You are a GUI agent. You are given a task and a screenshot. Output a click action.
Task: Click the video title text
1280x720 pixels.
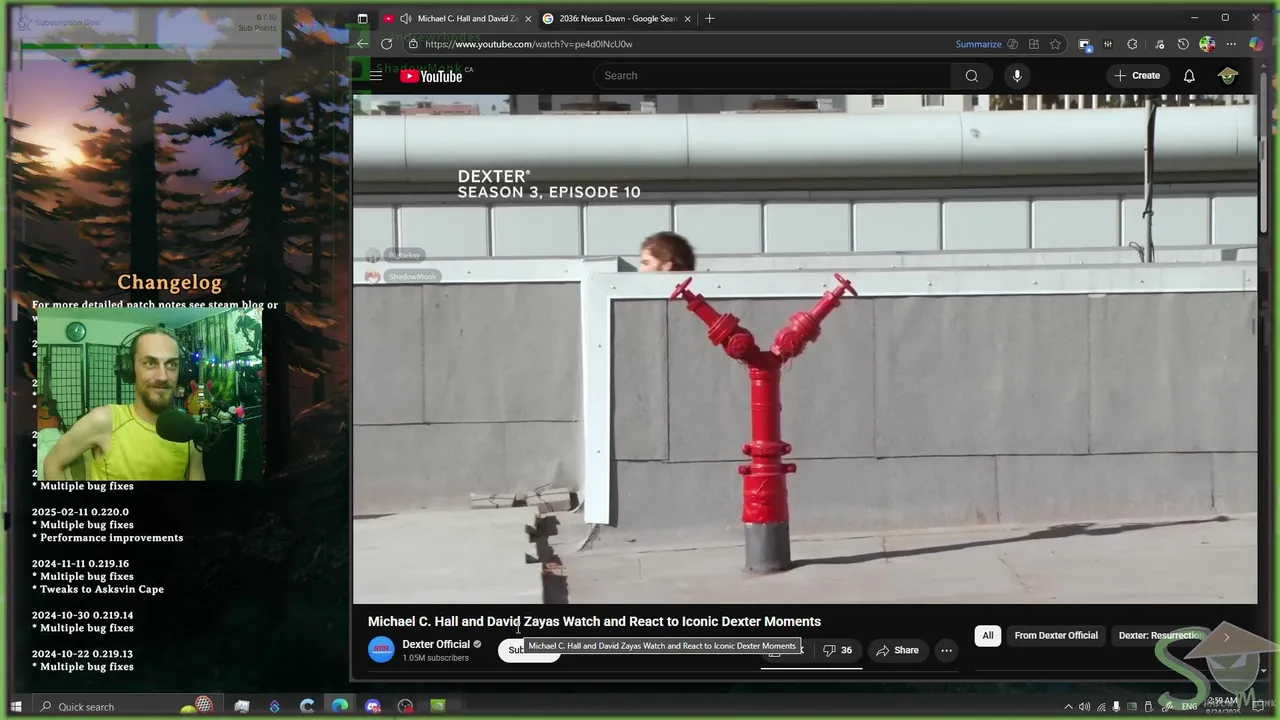pyautogui.click(x=594, y=621)
